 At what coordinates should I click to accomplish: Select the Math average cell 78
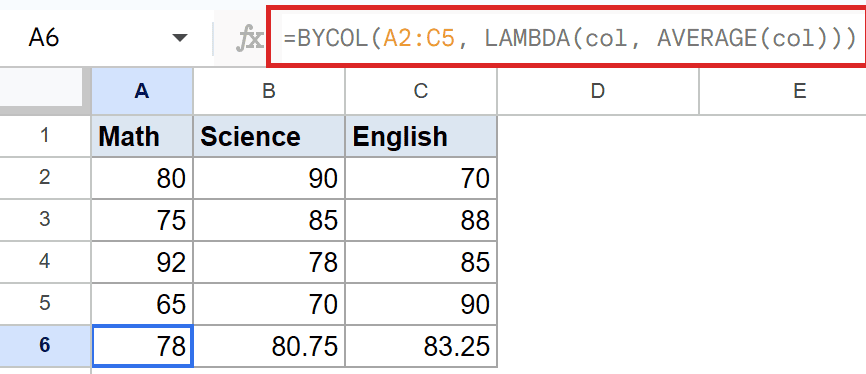coord(142,346)
